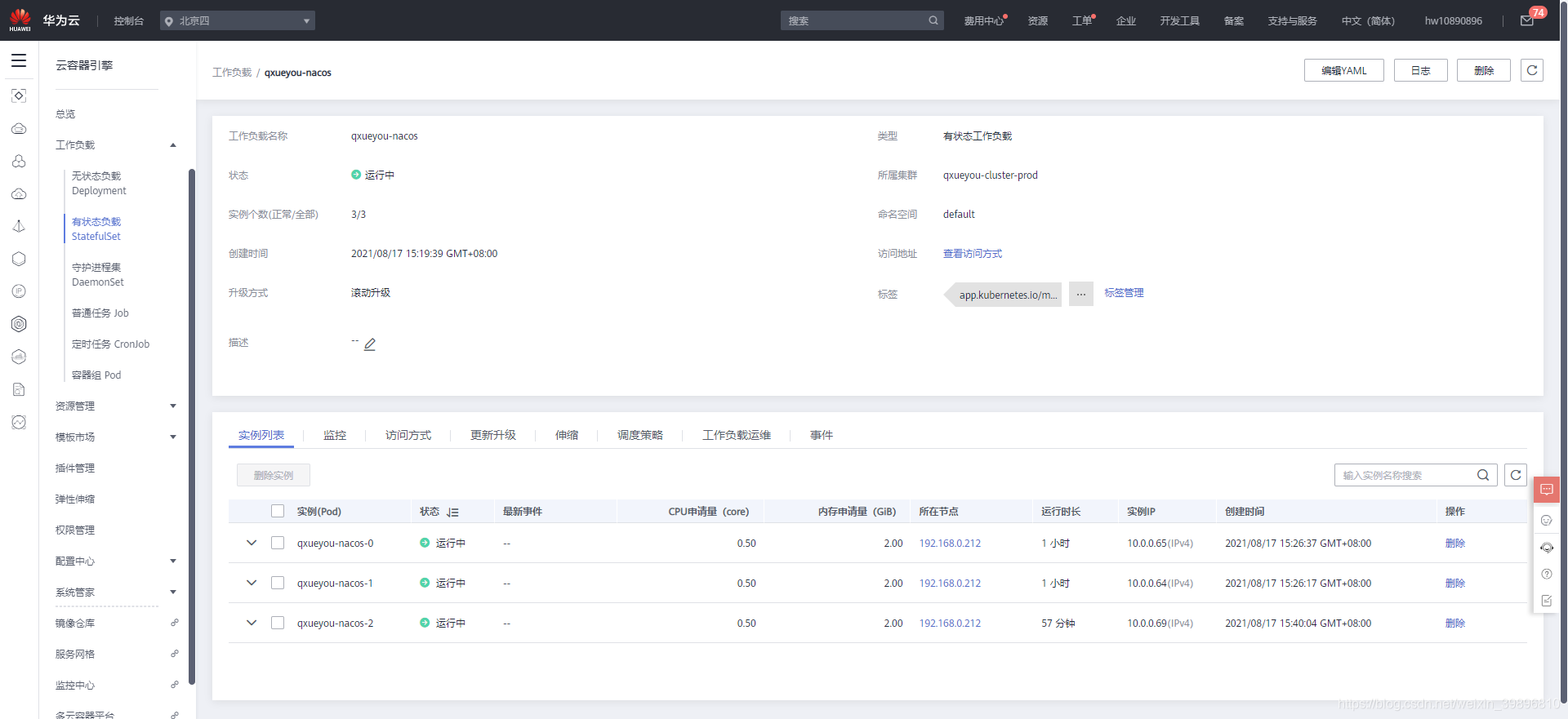Collapse the 工作负载 sidebar section
1568x719 pixels.
173,145
